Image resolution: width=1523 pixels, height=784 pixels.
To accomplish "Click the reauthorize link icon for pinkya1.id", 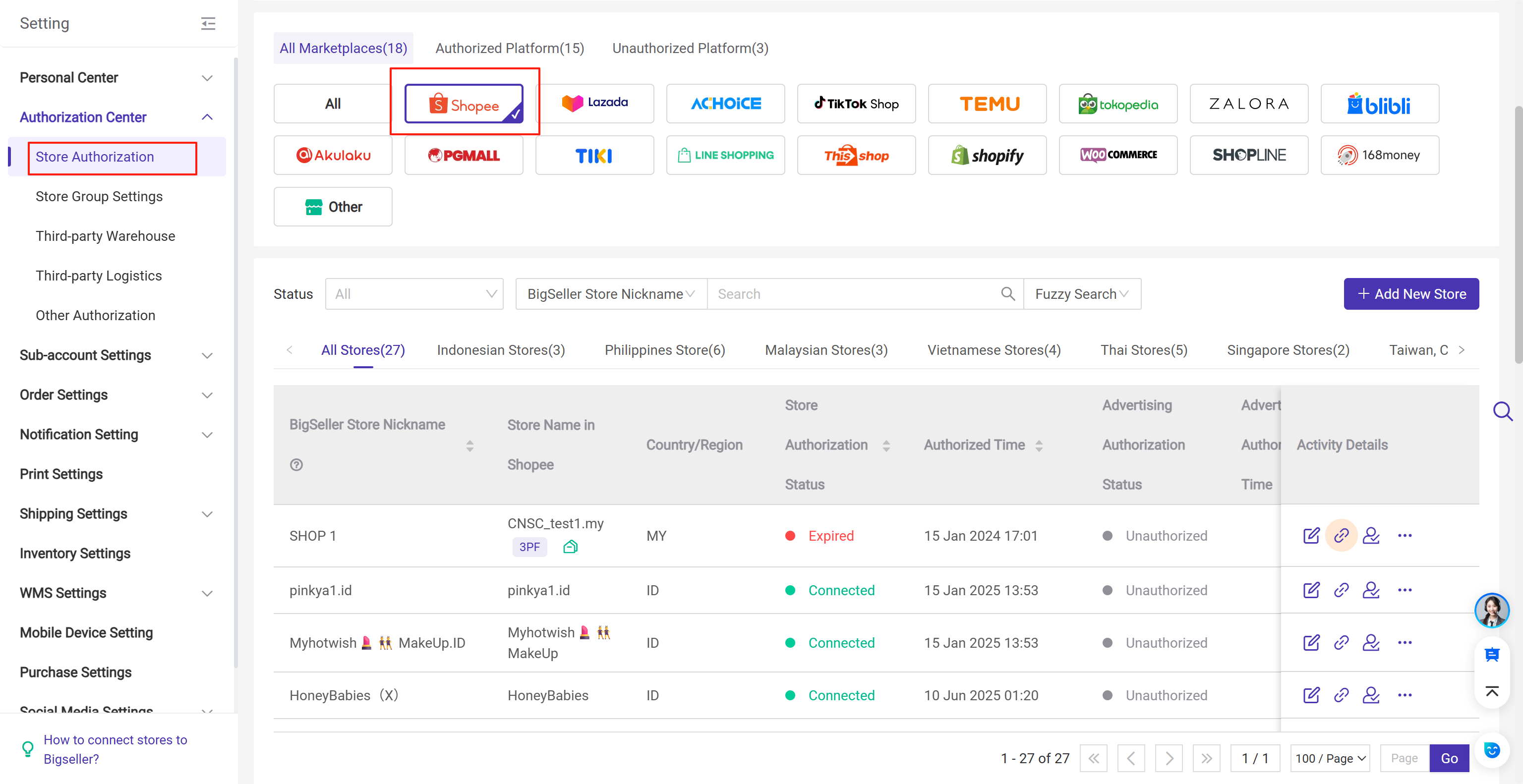I will pos(1342,590).
